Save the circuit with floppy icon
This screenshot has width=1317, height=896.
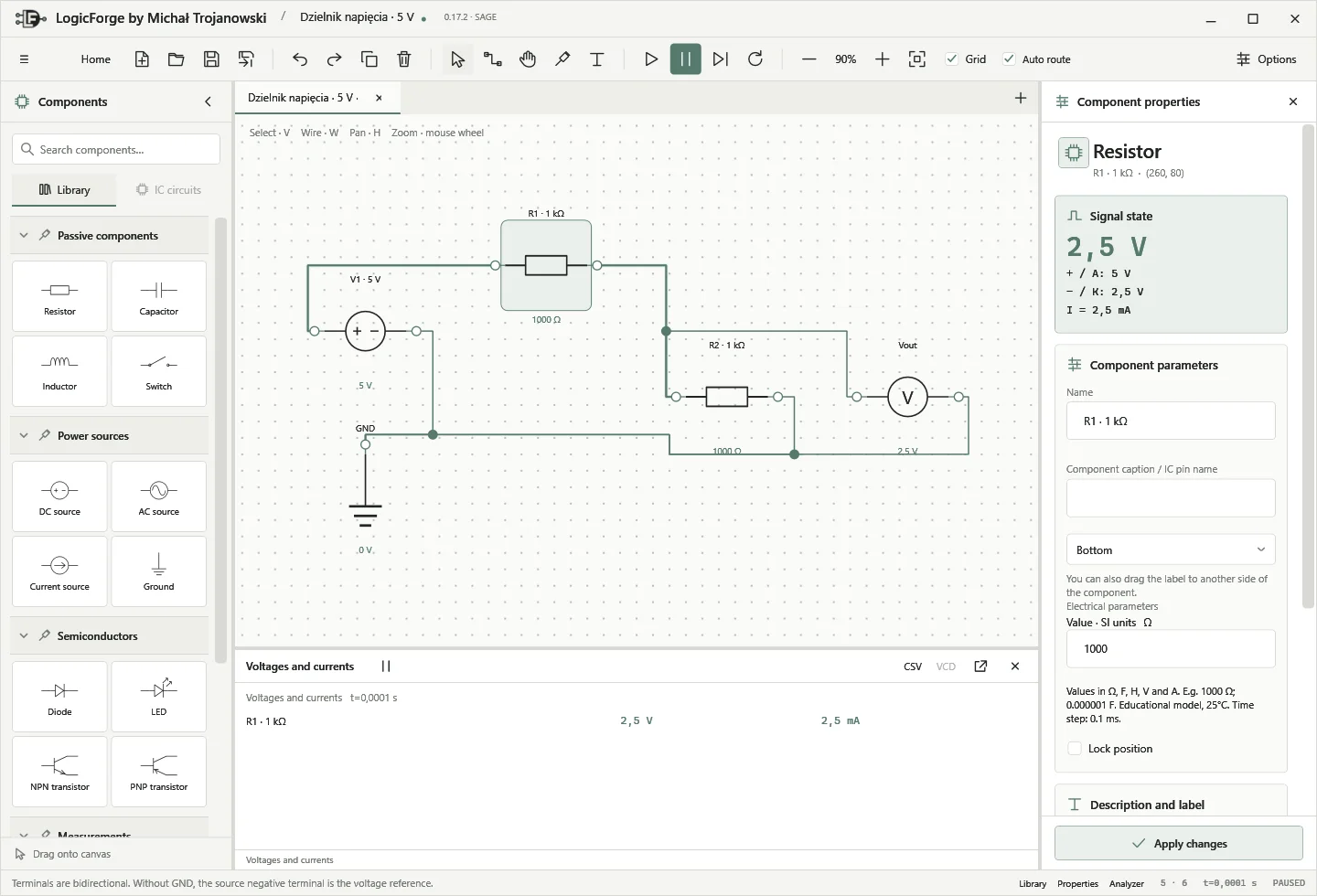pos(211,59)
